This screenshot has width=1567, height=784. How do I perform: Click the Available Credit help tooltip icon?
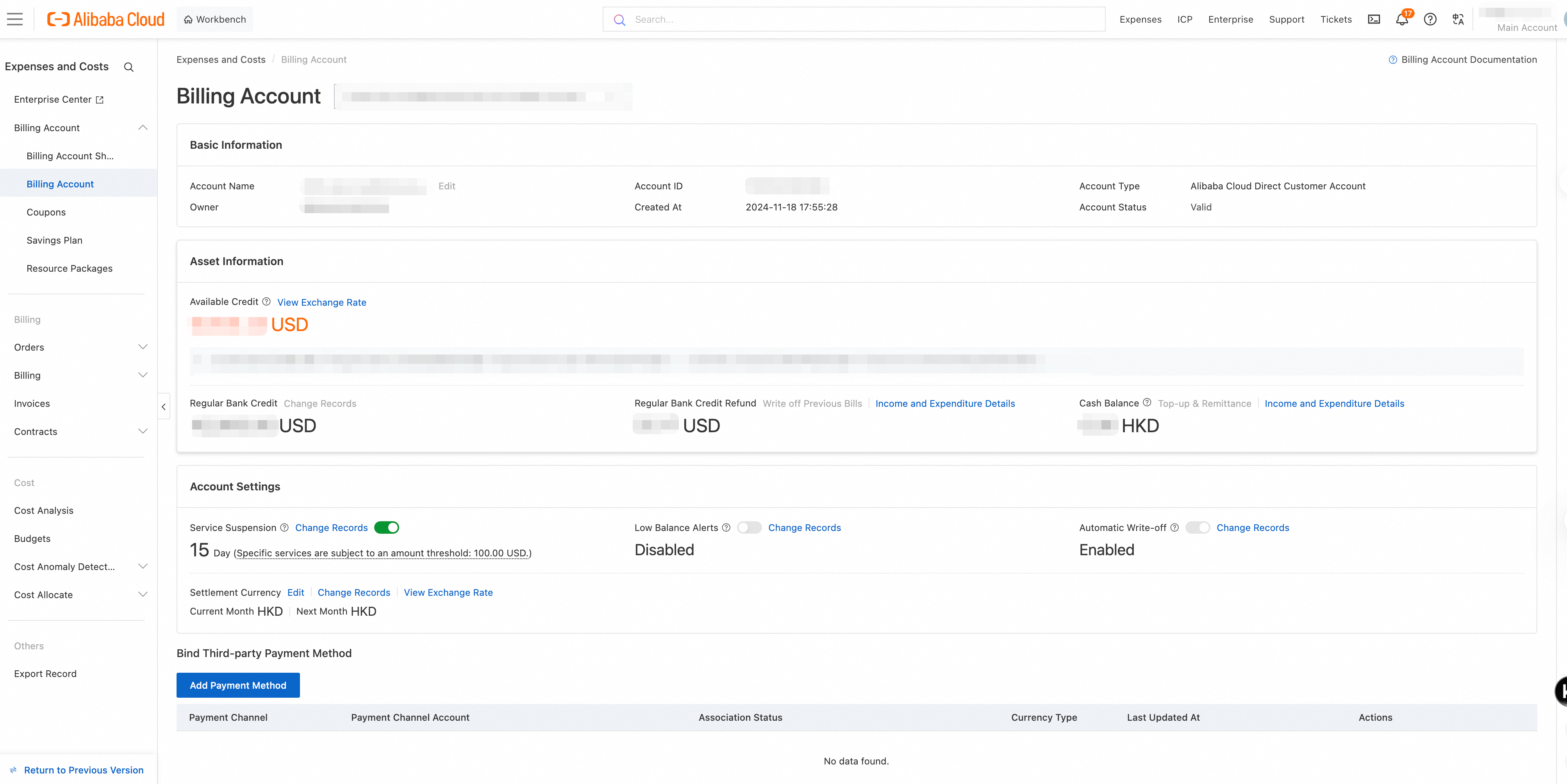pyautogui.click(x=266, y=302)
